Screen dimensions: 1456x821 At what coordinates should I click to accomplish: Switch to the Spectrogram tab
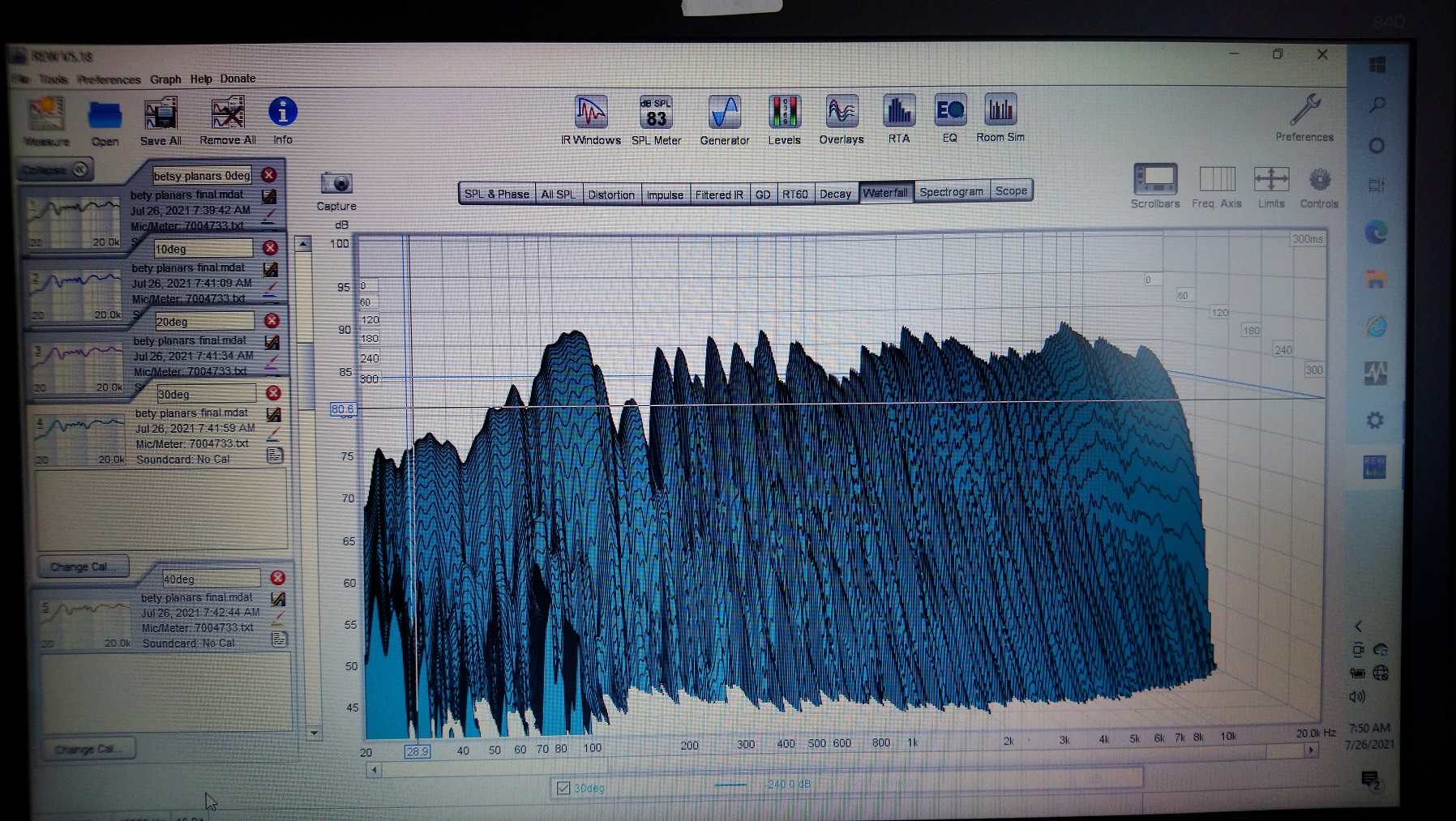pyautogui.click(x=951, y=192)
